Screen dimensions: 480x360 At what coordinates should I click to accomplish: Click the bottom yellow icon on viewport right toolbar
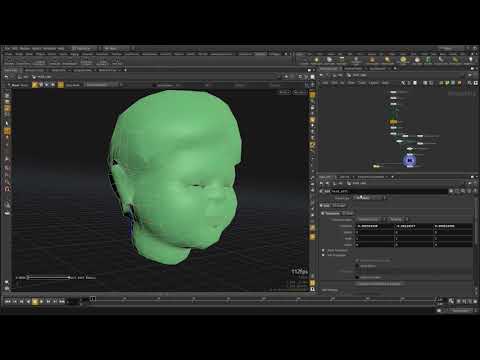pyautogui.click(x=312, y=283)
